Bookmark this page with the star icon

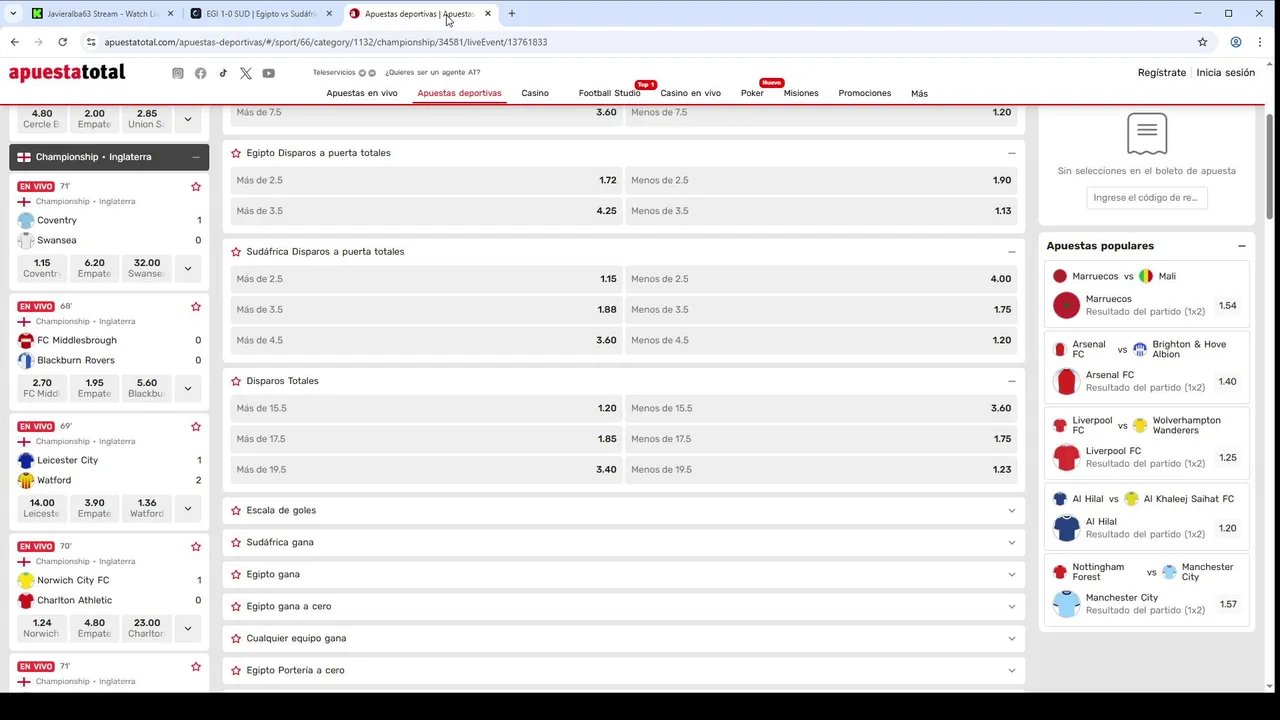pyautogui.click(x=1203, y=42)
